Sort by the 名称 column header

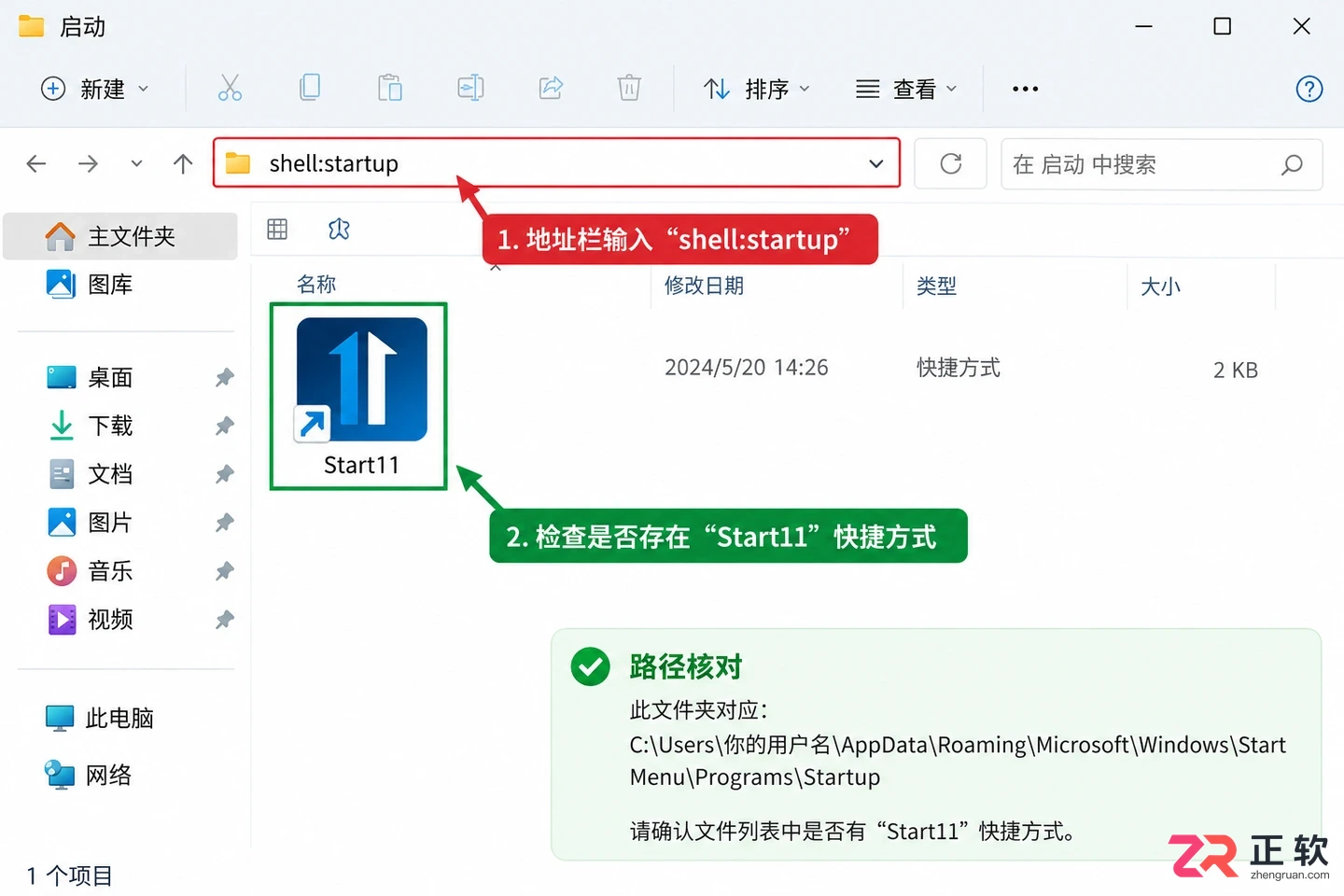tap(316, 285)
